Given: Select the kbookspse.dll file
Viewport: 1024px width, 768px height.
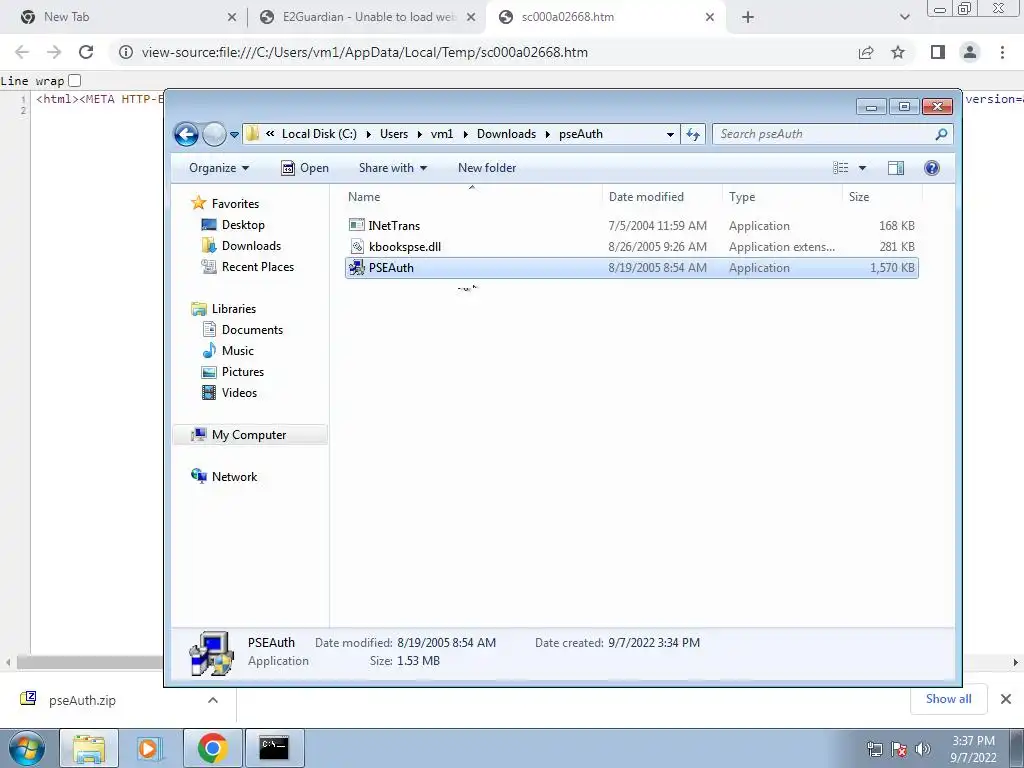Looking at the screenshot, I should pyautogui.click(x=632, y=247).
